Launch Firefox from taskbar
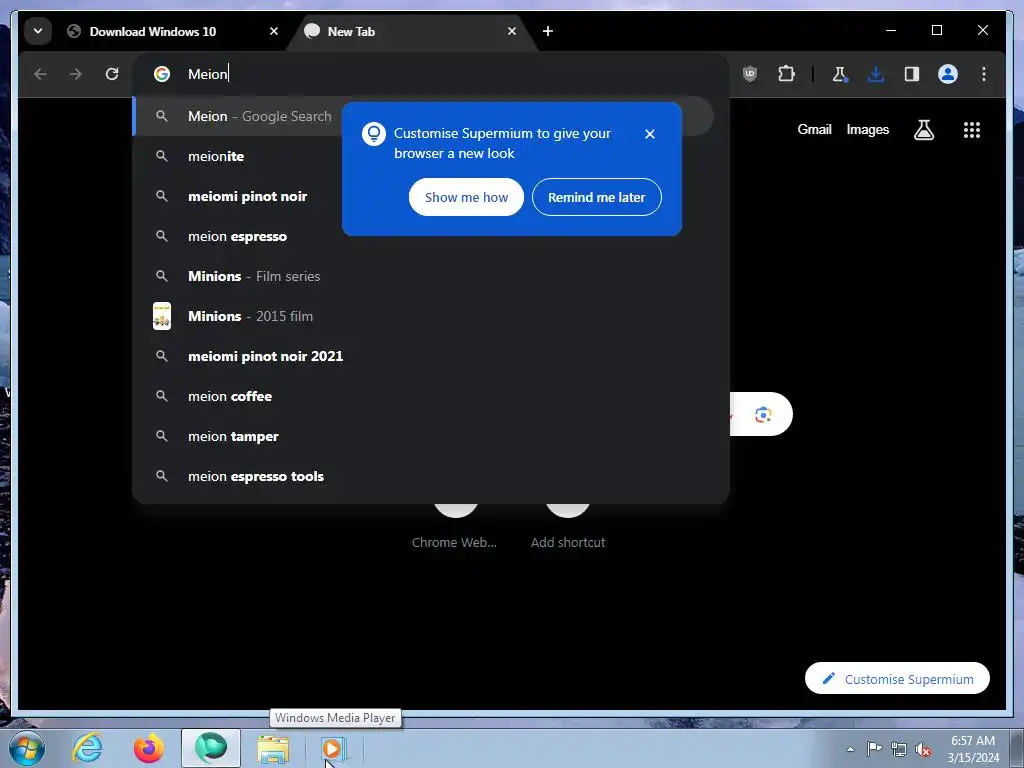1024x768 pixels. 149,748
